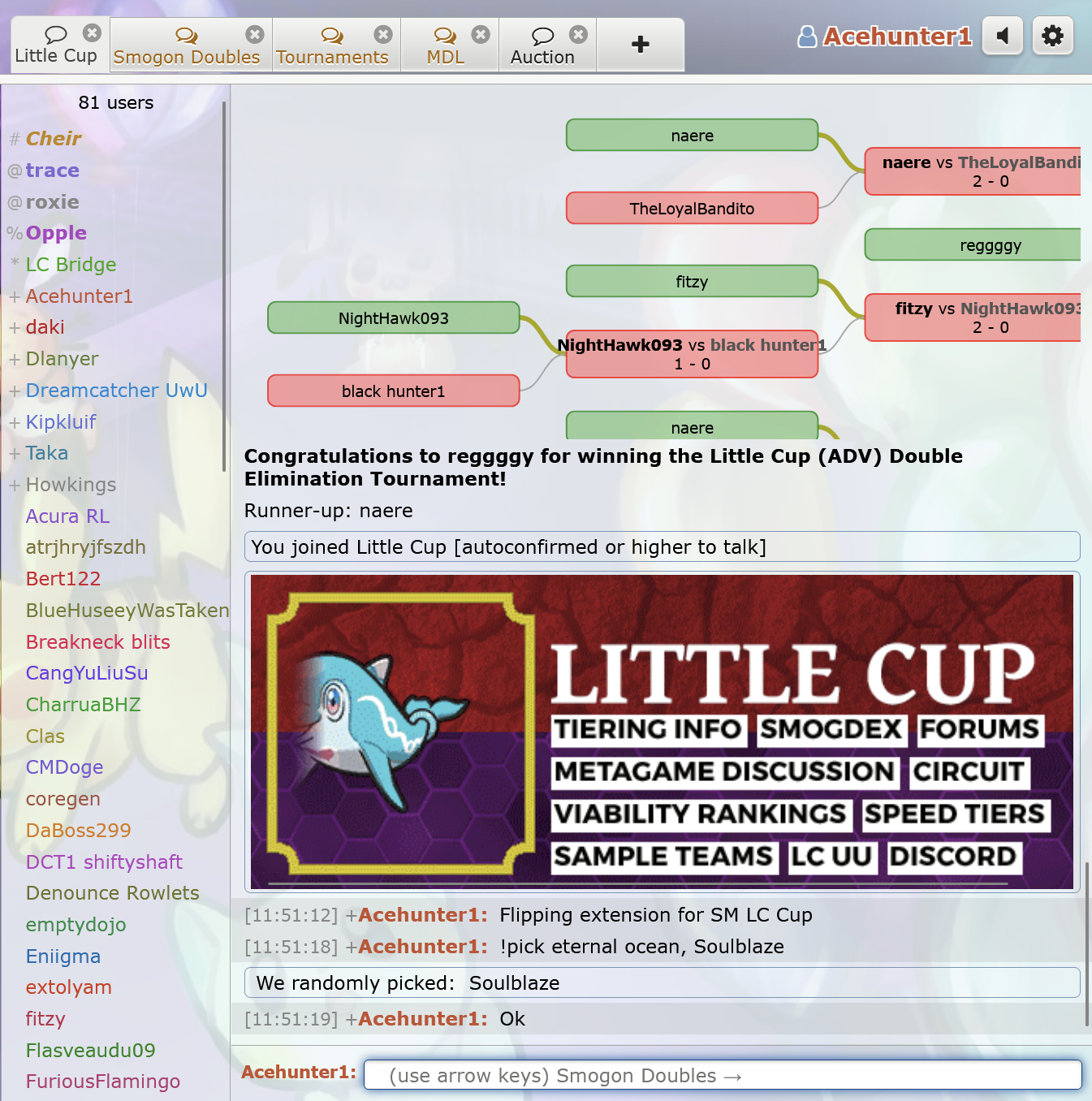Open the VIABILITY RANKINGS link
The height and width of the screenshot is (1101, 1092).
click(x=701, y=814)
